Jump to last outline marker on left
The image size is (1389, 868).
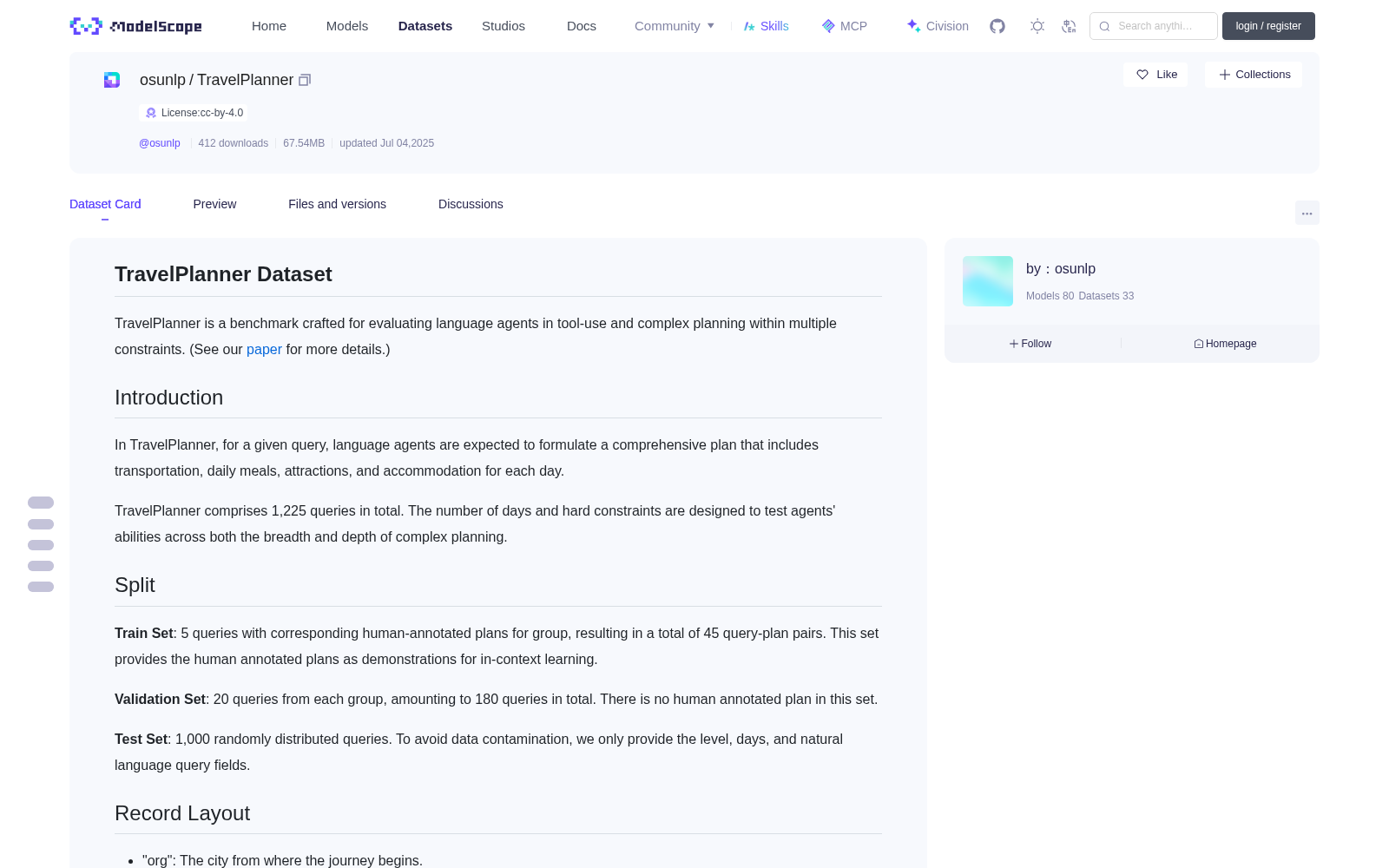point(41,587)
